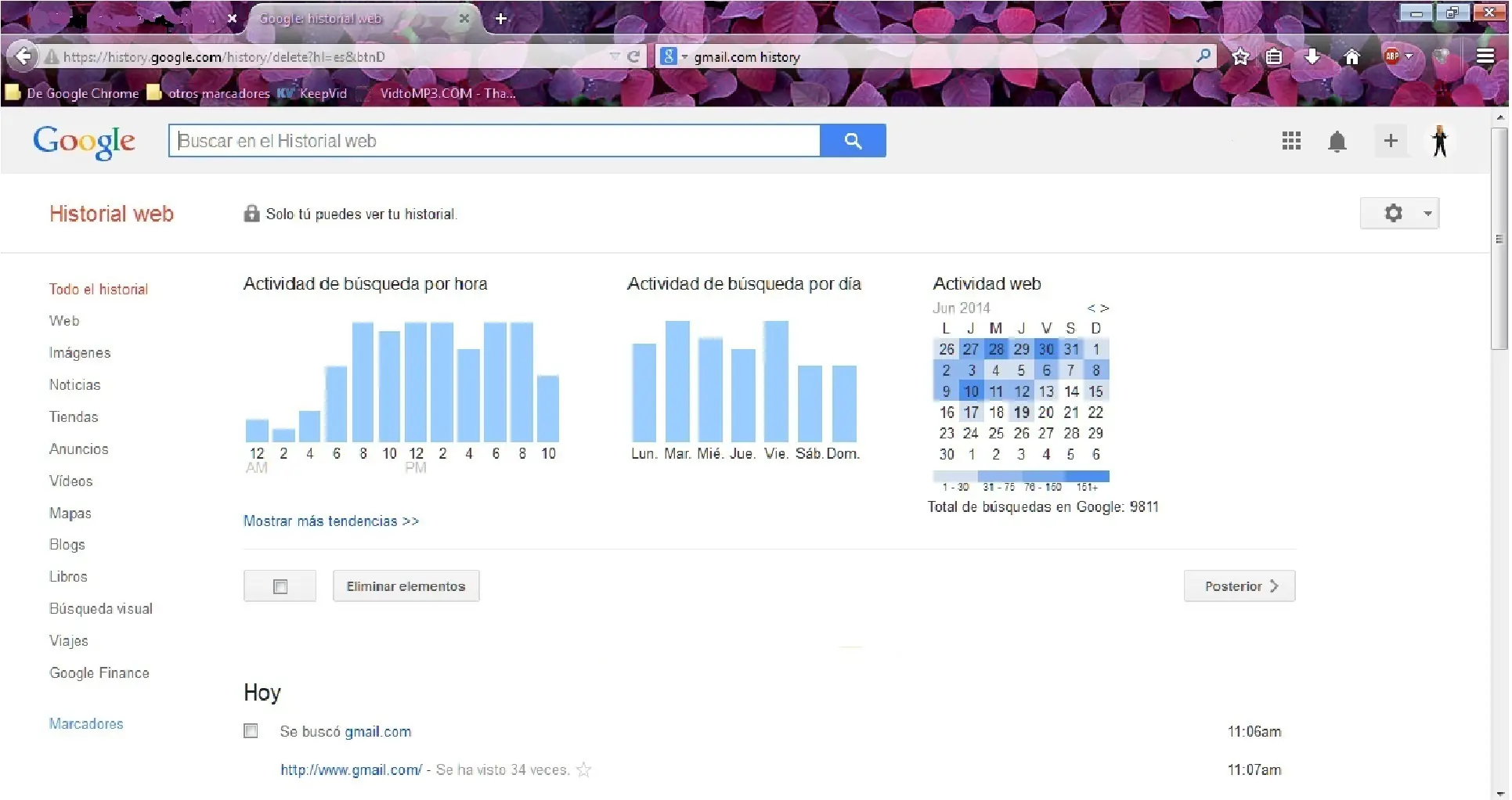This screenshot has width=1512, height=800.
Task: Select Blogs in the sidebar
Action: pyautogui.click(x=67, y=545)
